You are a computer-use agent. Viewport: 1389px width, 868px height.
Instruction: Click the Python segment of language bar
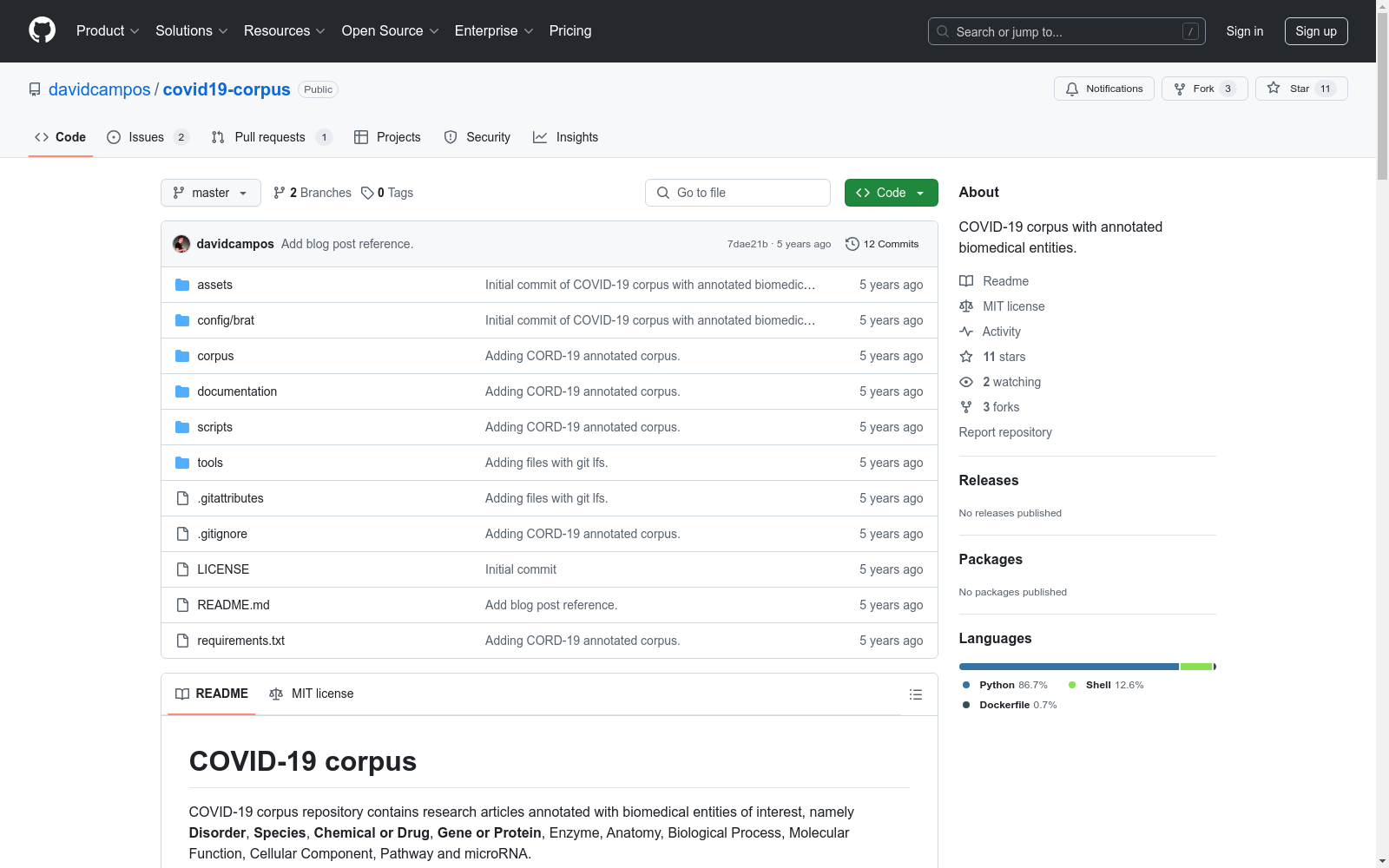click(x=1069, y=667)
